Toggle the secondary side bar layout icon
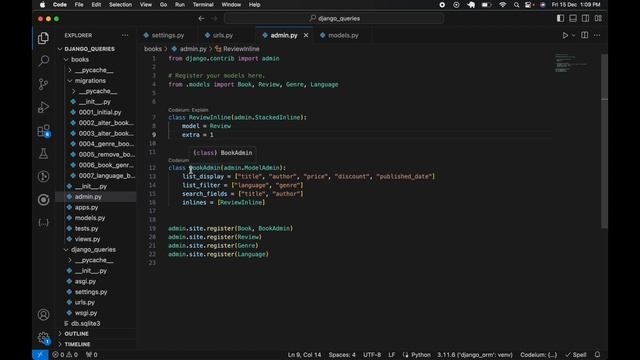This screenshot has width=640, height=360. [585, 18]
